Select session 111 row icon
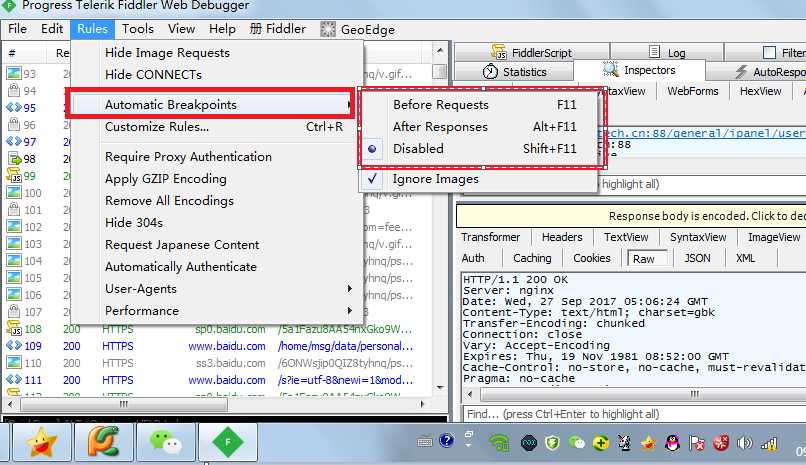Viewport: 806px width, 465px height. (x=14, y=380)
